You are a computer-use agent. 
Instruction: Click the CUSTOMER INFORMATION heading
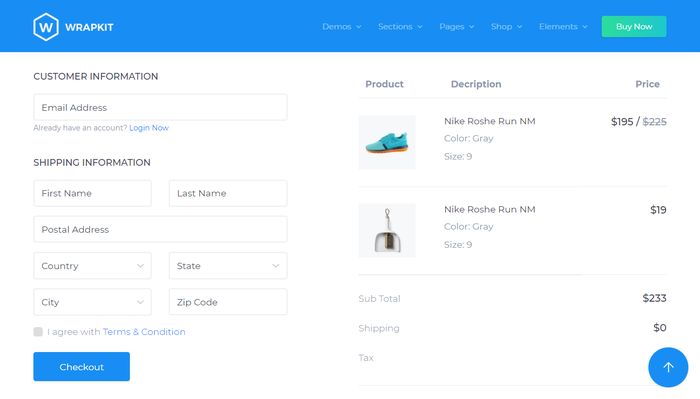click(x=96, y=76)
